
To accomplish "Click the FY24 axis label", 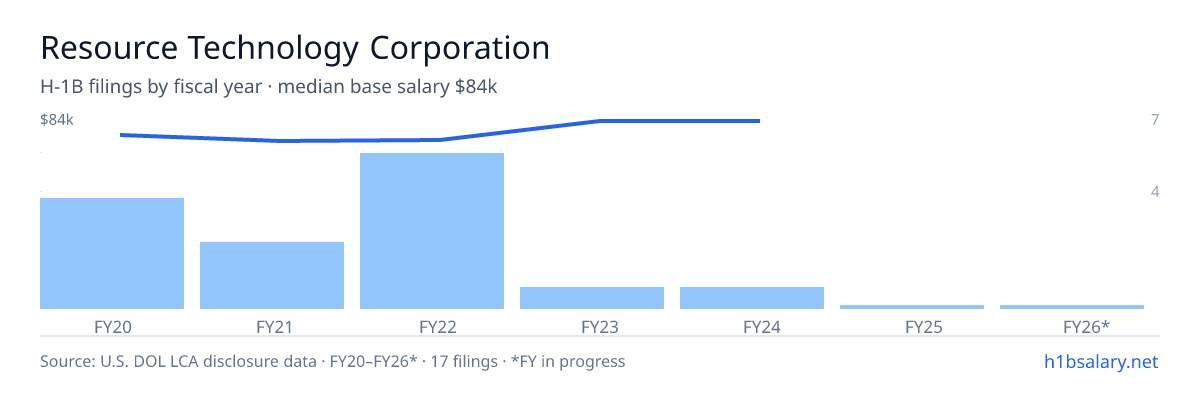I will 752,326.
